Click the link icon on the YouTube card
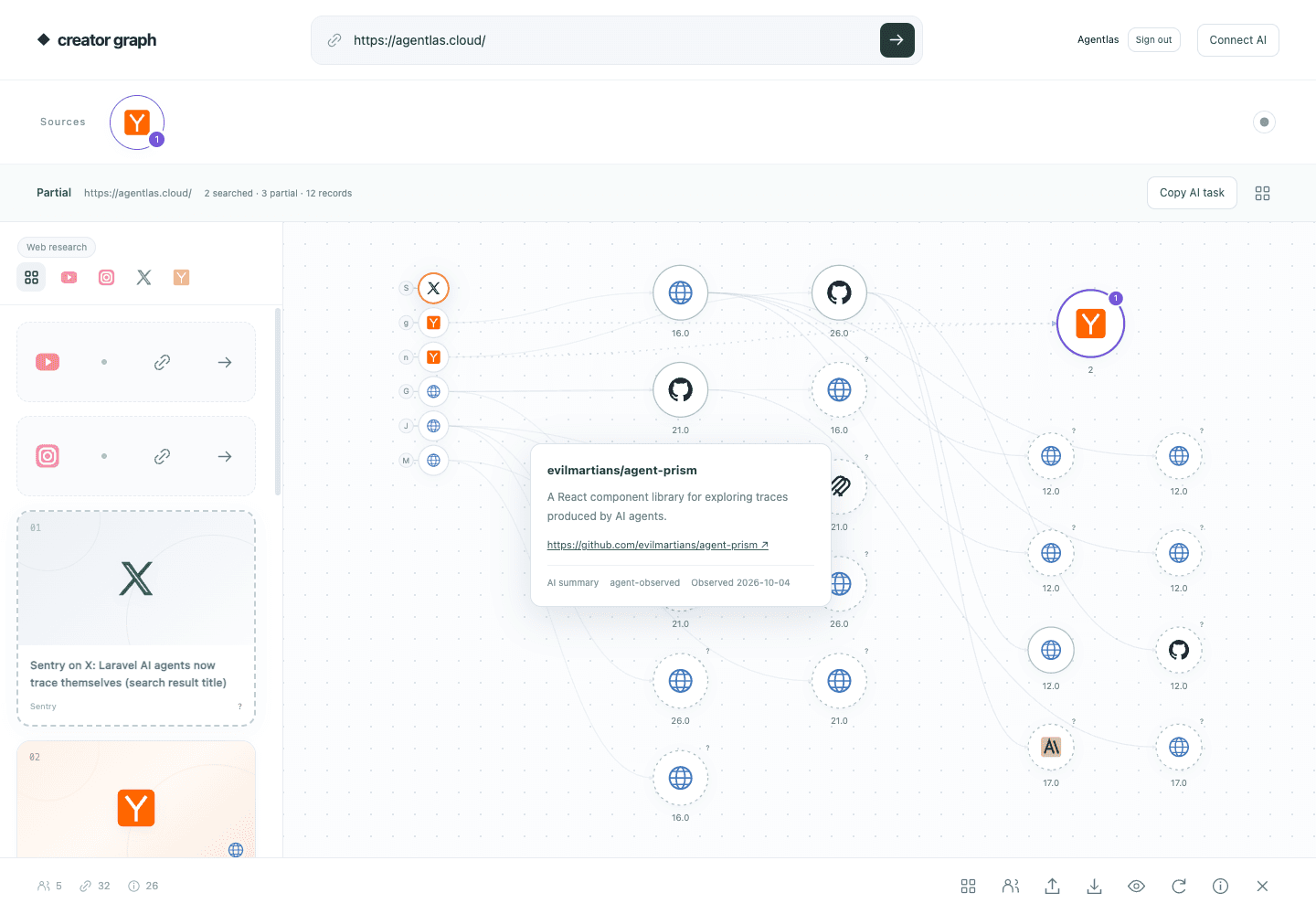This screenshot has width=1316, height=914. 163,363
